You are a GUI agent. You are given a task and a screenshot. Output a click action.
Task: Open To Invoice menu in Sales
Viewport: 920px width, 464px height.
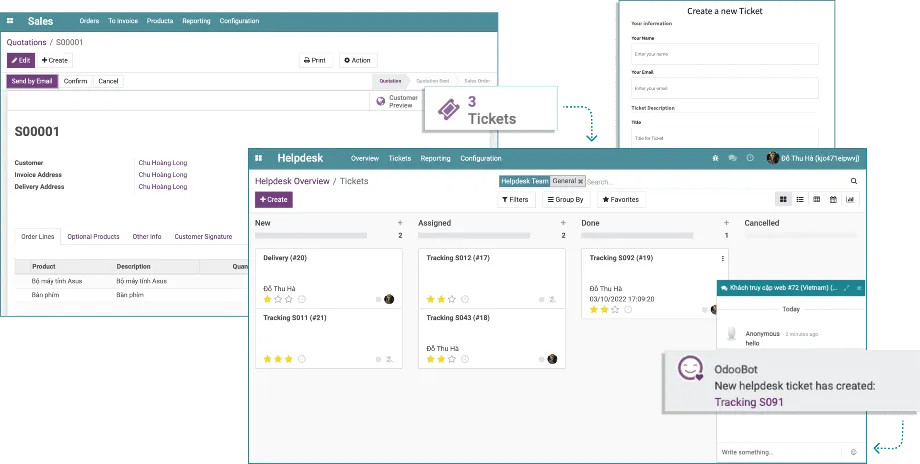point(123,21)
